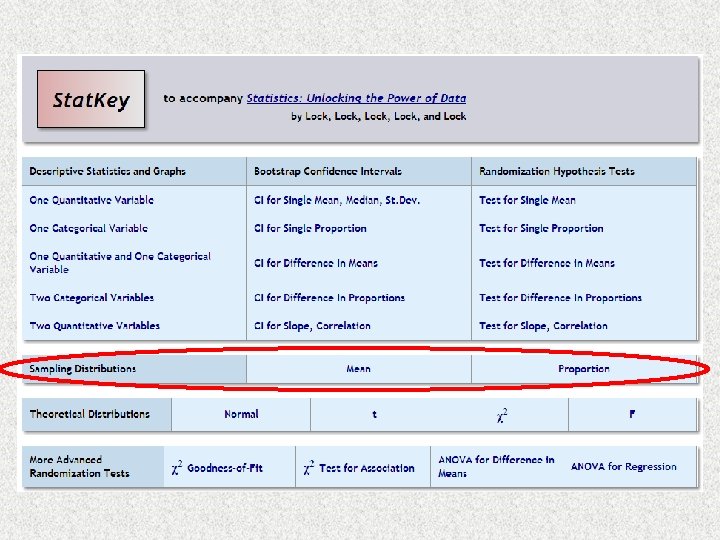Open CI for Single Mean, Median, St.Dev.
Screen dimensions: 720x540
pos(337,200)
